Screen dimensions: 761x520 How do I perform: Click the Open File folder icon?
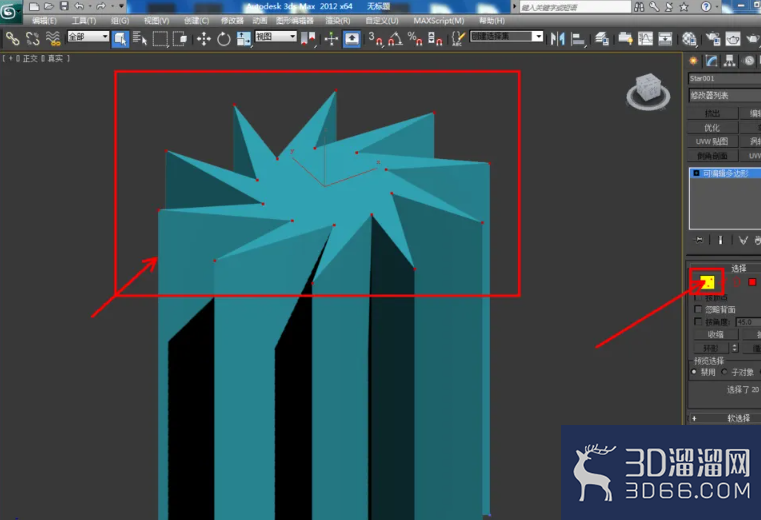(49, 6)
